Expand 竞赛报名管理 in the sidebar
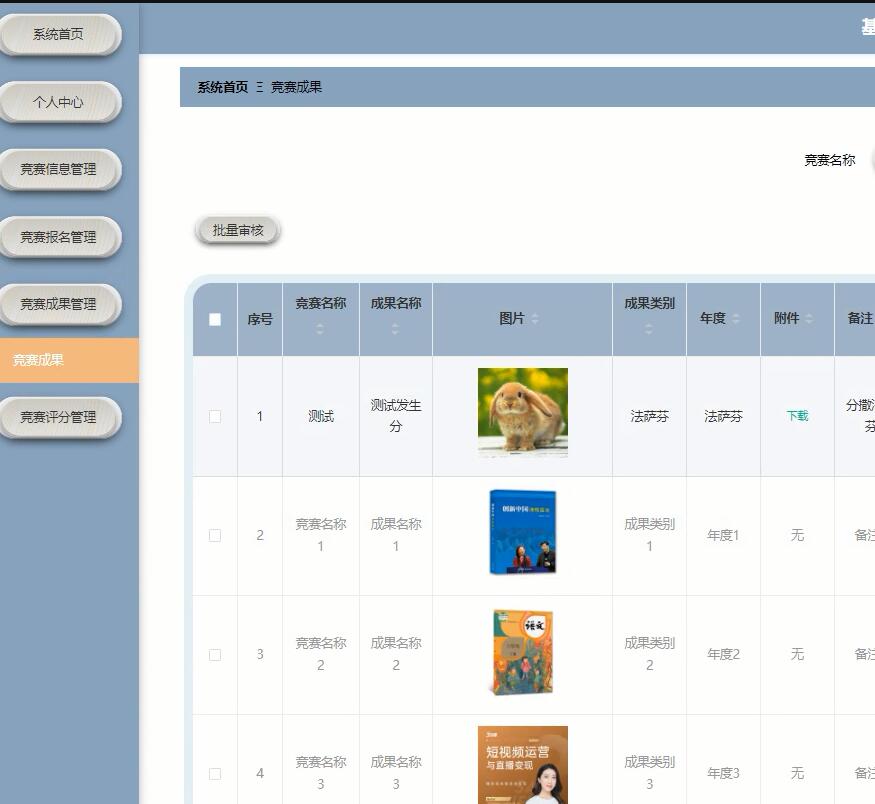 [x=58, y=237]
